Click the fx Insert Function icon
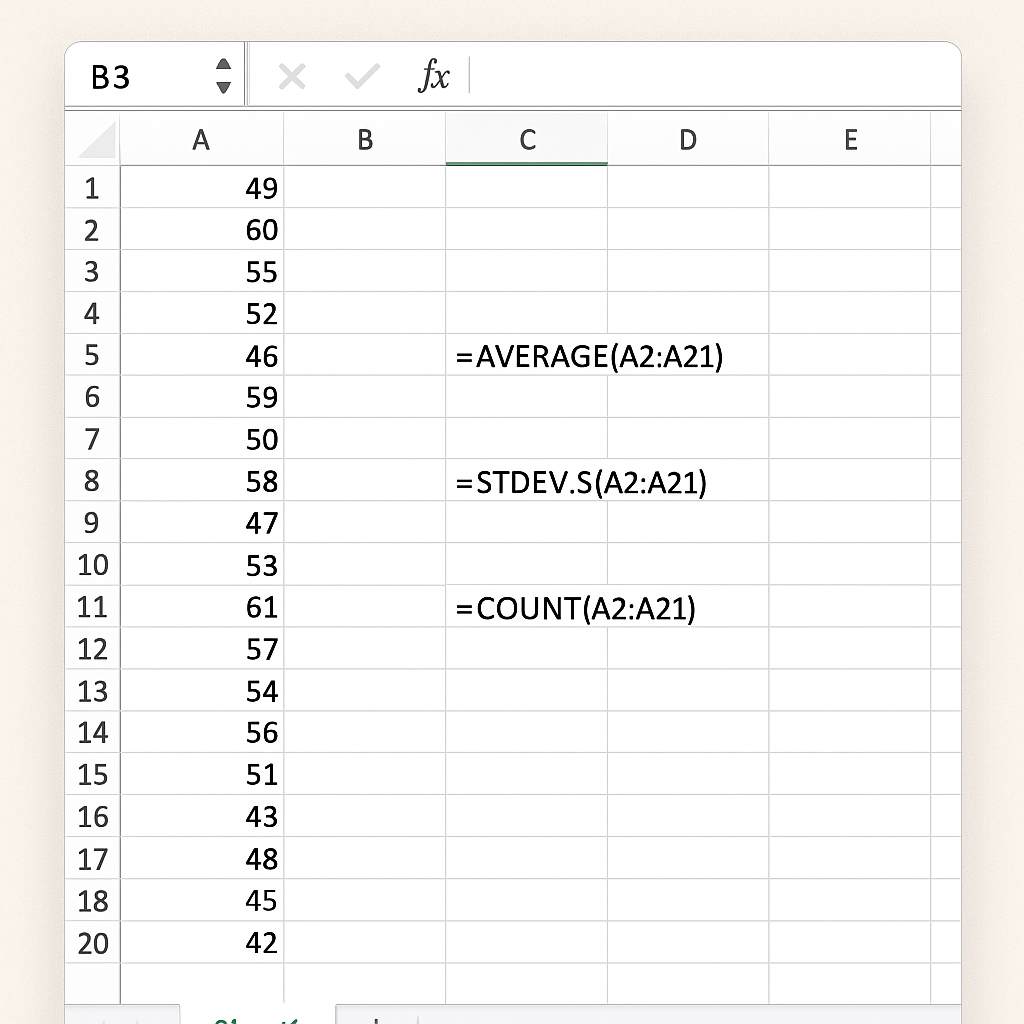 point(434,76)
